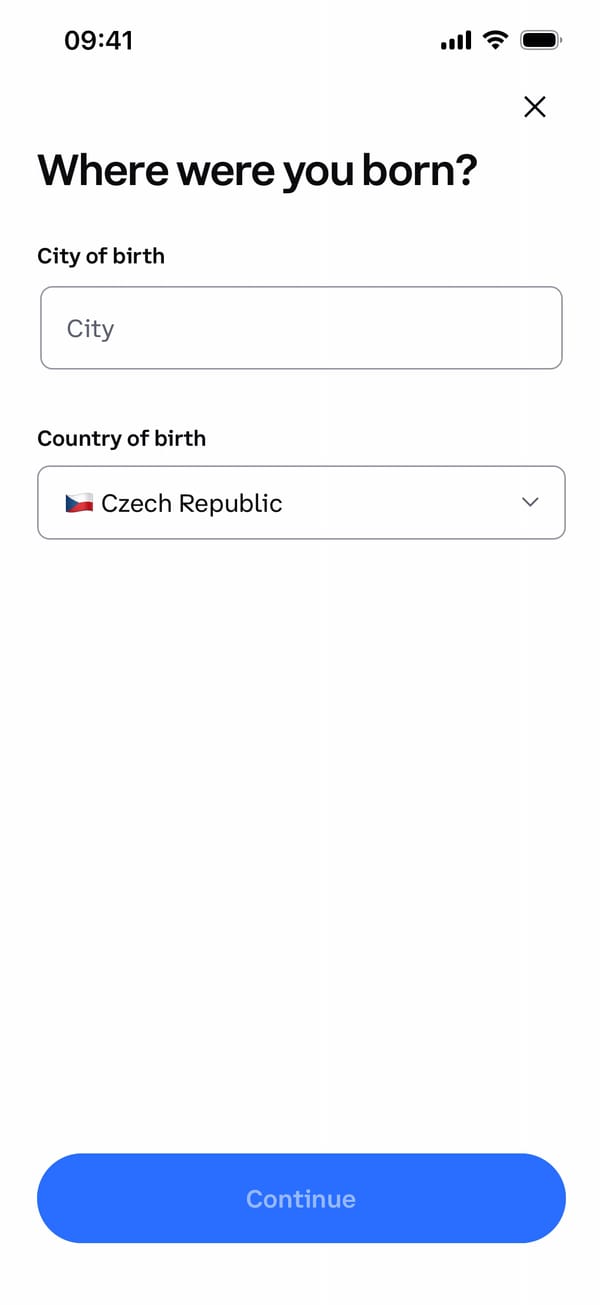Viewport: 603px width, 1305px height.
Task: Tap the word "Czech" beside the flag
Action: 137,503
